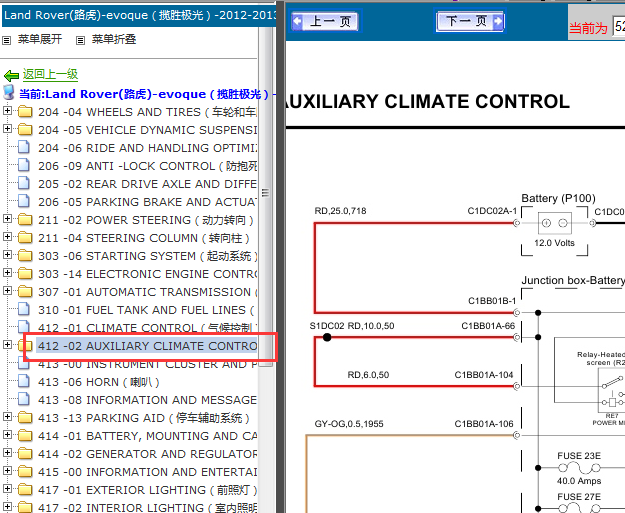Viewport: 625px width, 513px height.
Task: Click the S1DC02 splice dot in diagram
Action: (x=327, y=337)
